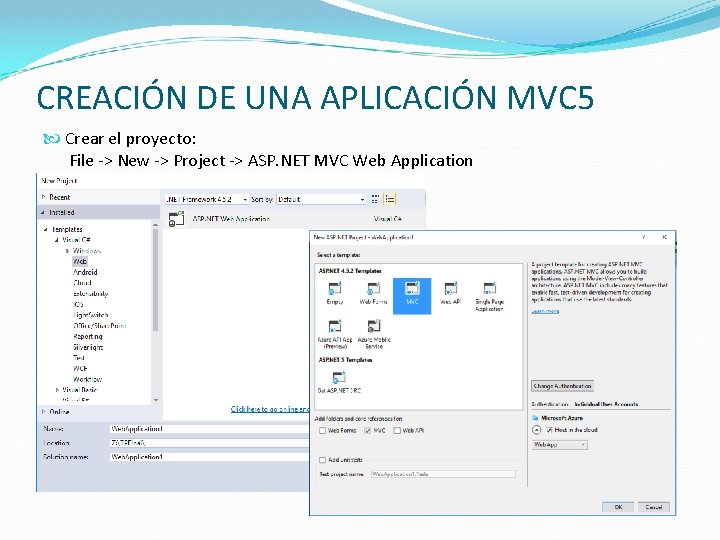Click the help question mark in dialog title
Image resolution: width=720 pixels, height=540 pixels.
point(644,237)
